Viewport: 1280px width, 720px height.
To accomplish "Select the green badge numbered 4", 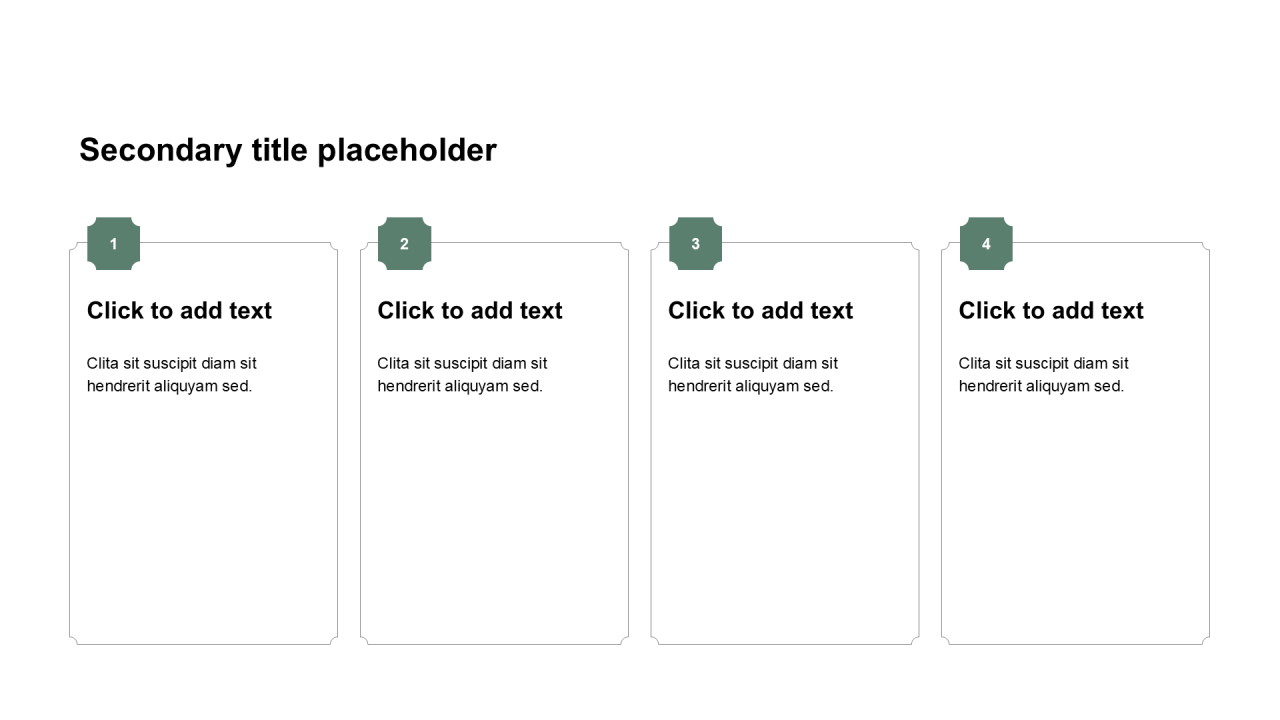I will tap(986, 244).
